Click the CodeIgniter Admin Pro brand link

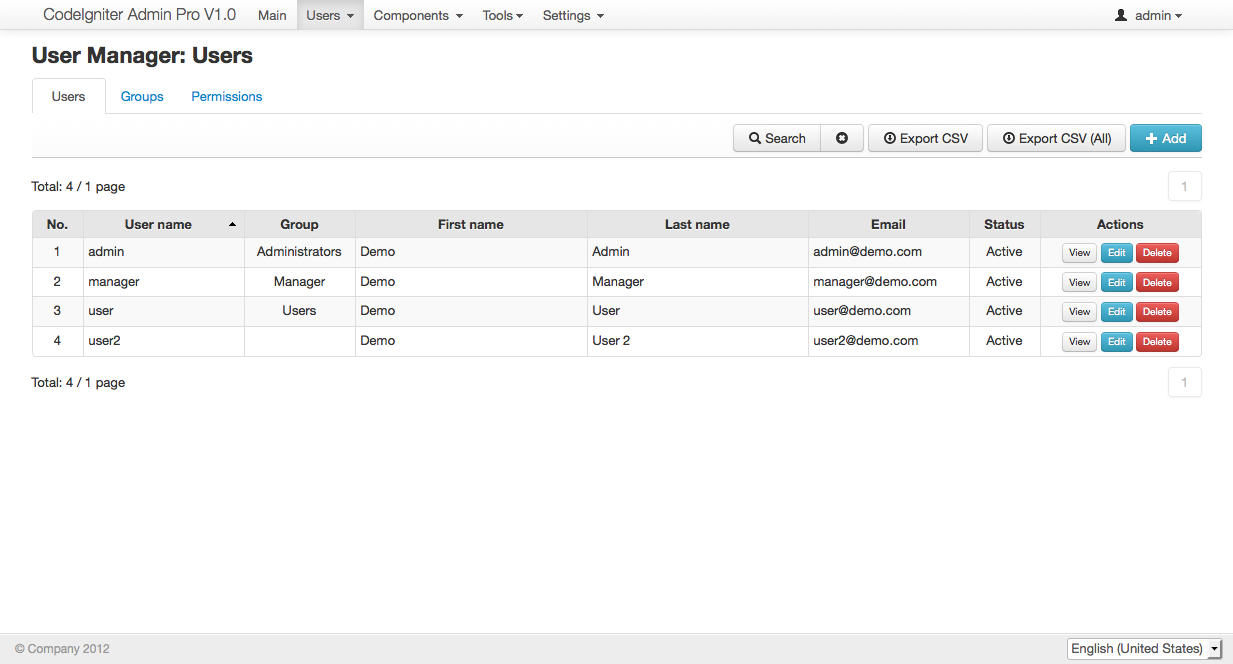[140, 15]
